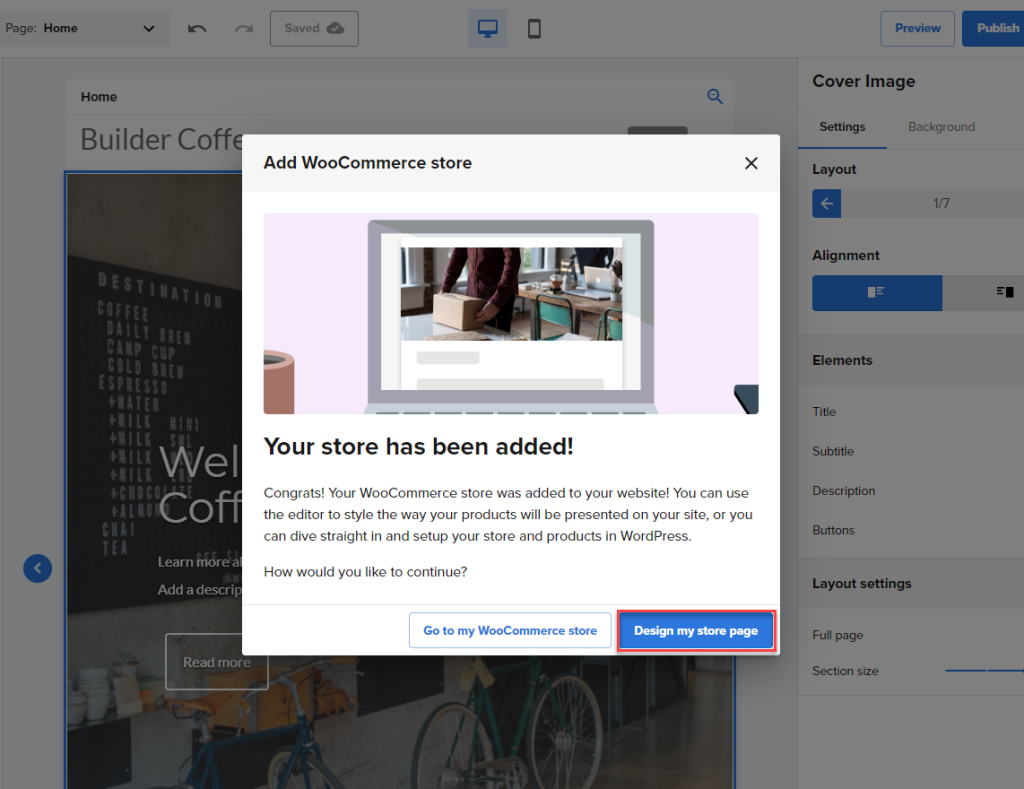The image size is (1024, 789).
Task: Click the Home menu item on page
Action: (x=99, y=97)
